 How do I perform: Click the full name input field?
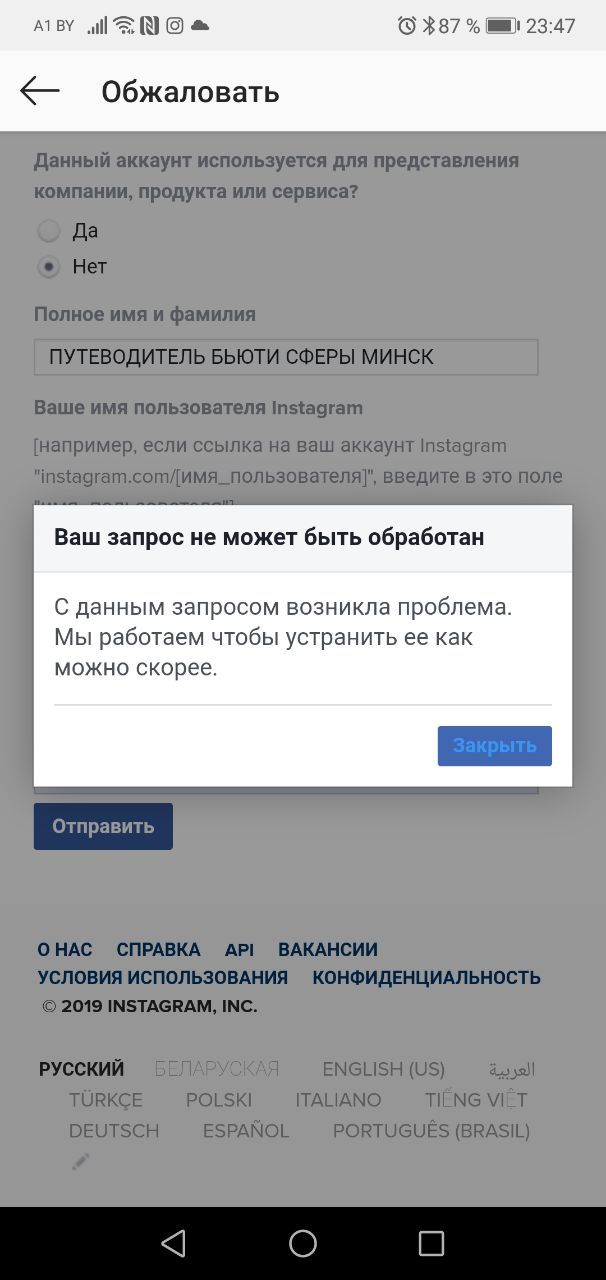[286, 357]
